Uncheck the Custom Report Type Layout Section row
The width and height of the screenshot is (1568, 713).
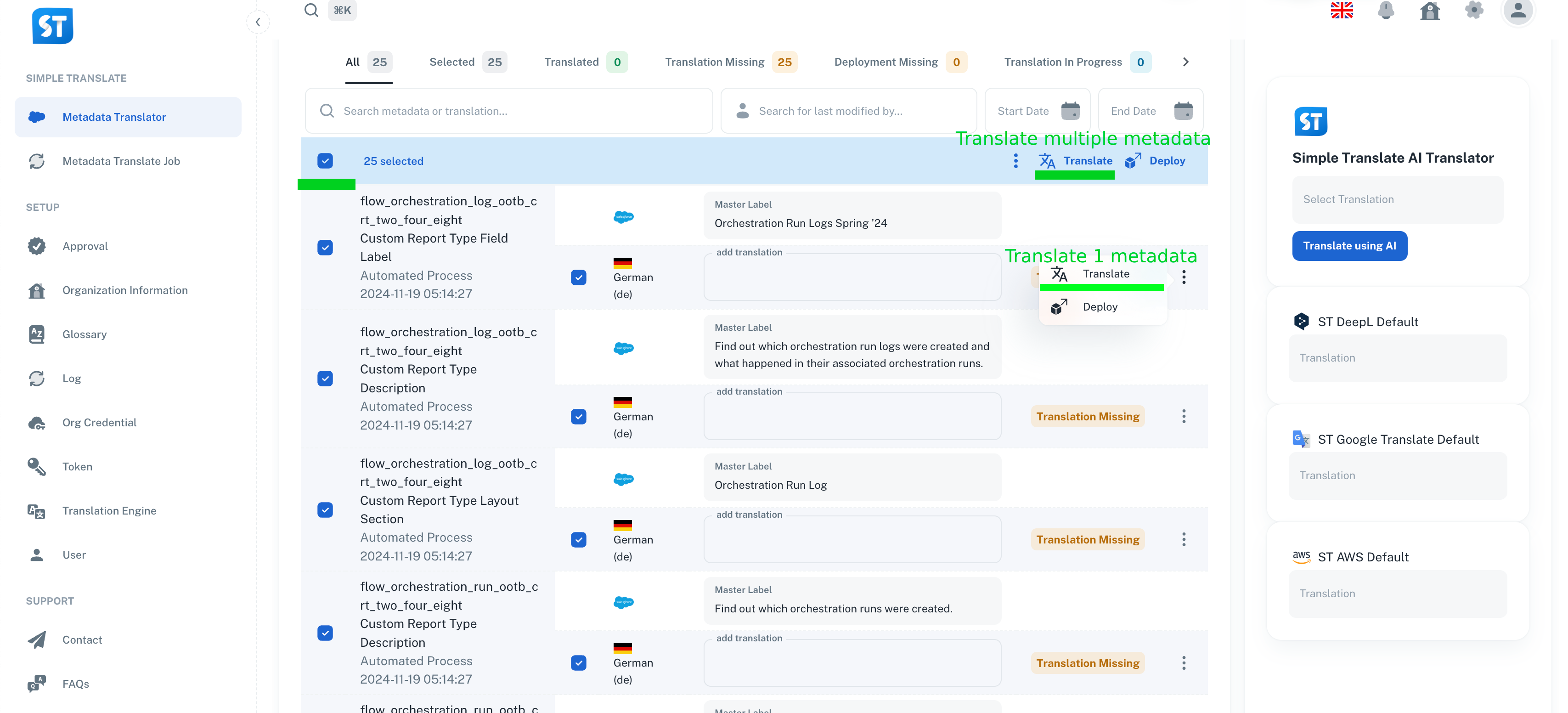tap(325, 509)
